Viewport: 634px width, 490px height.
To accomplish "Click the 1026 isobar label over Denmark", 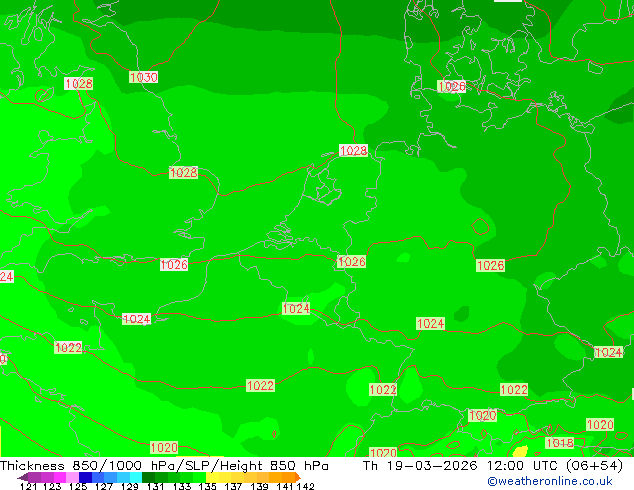I will click(452, 86).
